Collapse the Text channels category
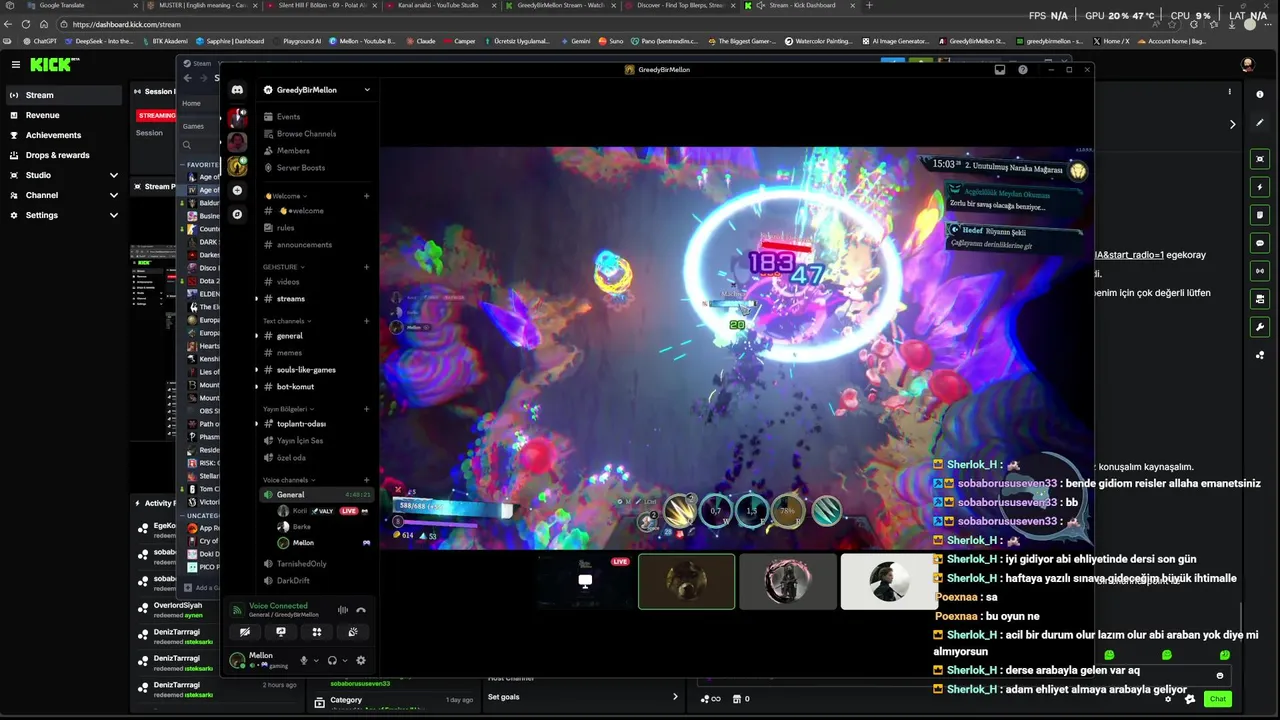 pos(287,321)
